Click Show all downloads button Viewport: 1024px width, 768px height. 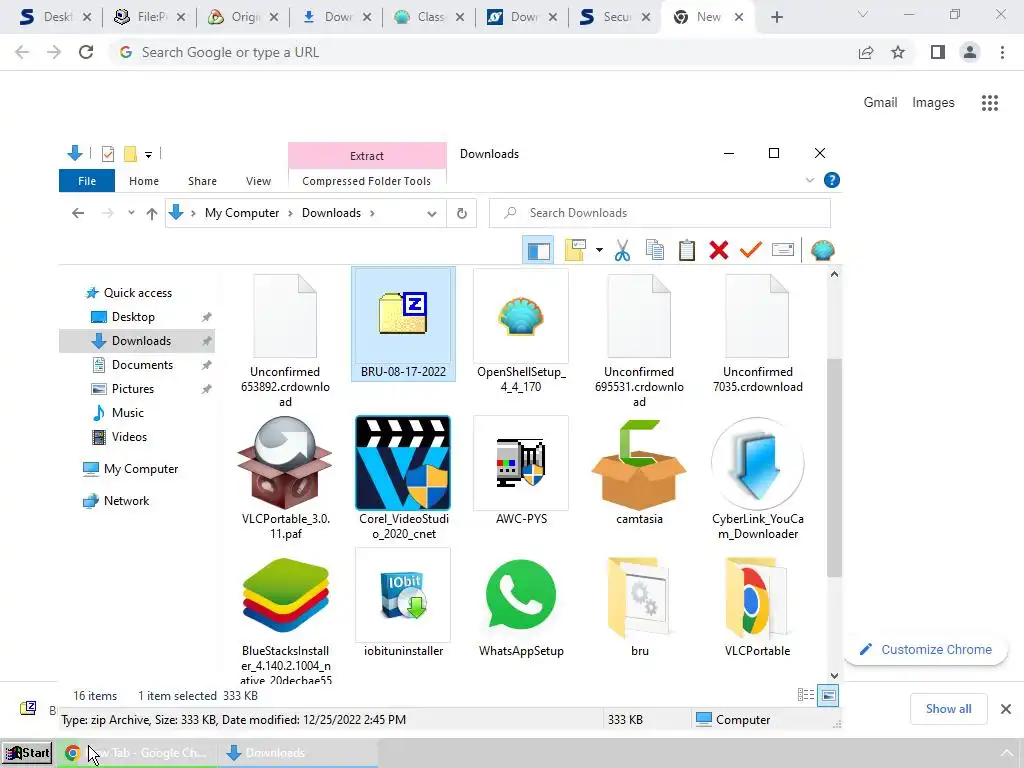(948, 709)
